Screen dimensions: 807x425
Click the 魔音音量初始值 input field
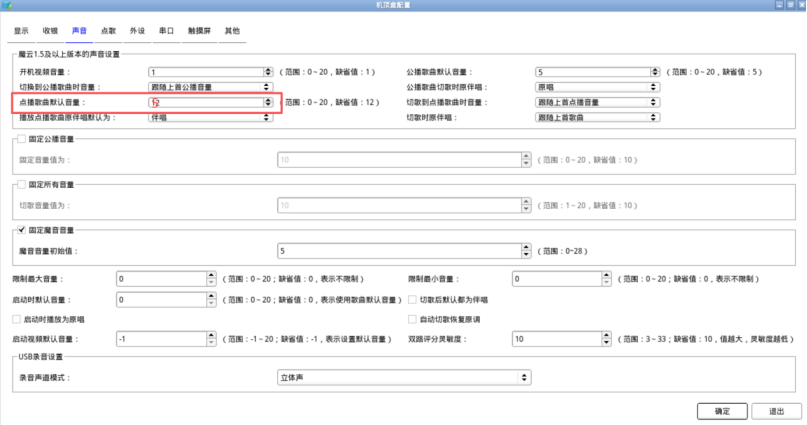(399, 251)
